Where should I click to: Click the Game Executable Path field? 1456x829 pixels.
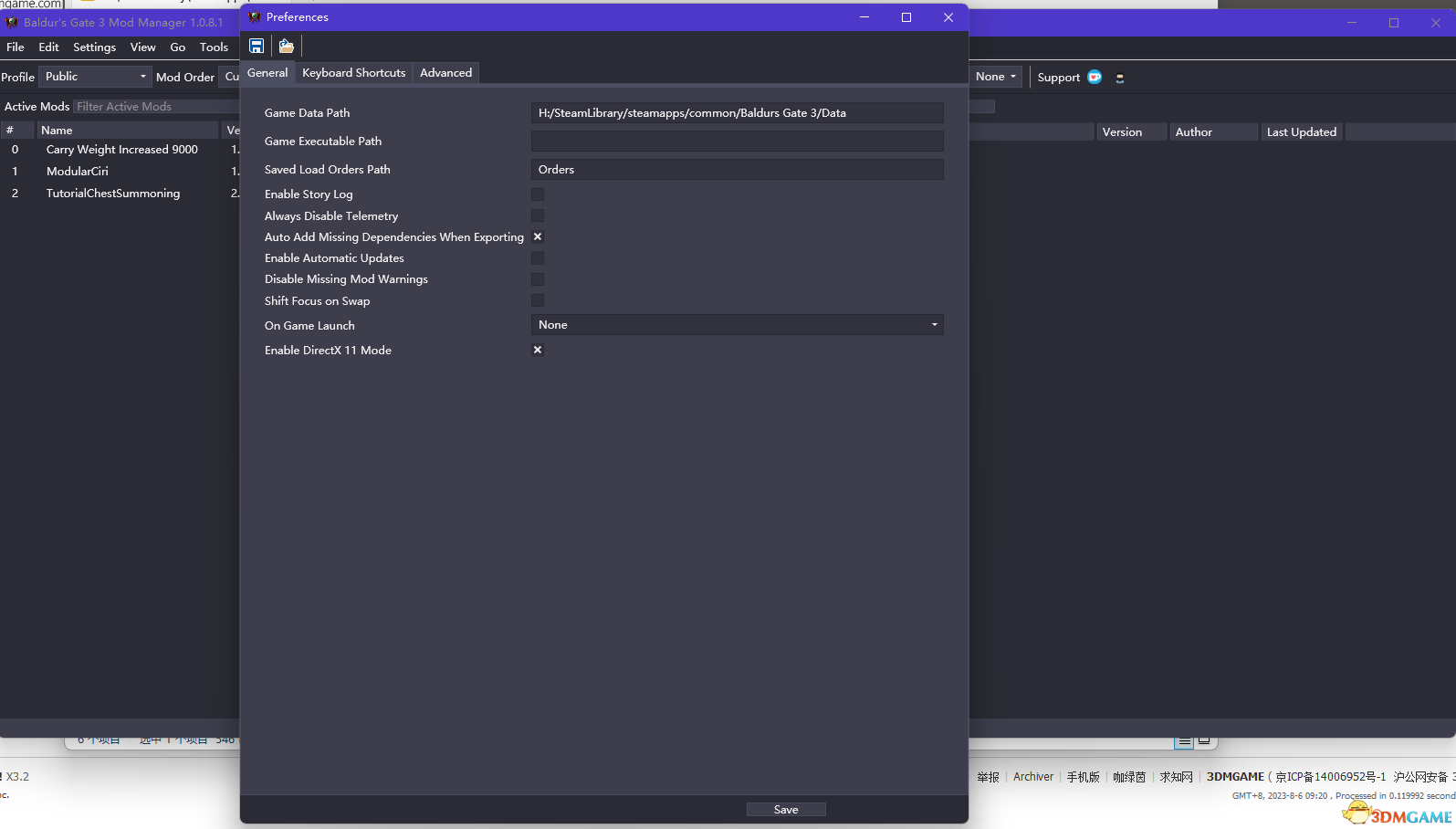tap(737, 142)
